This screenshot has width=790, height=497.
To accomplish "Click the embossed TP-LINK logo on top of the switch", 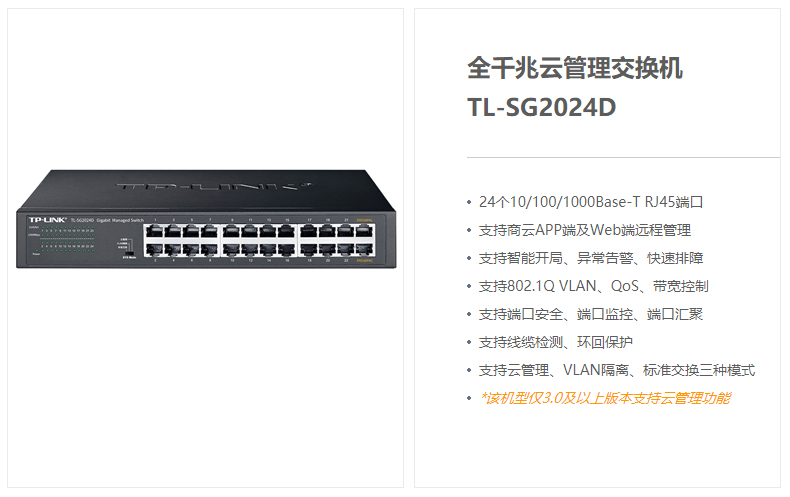I will [x=214, y=186].
